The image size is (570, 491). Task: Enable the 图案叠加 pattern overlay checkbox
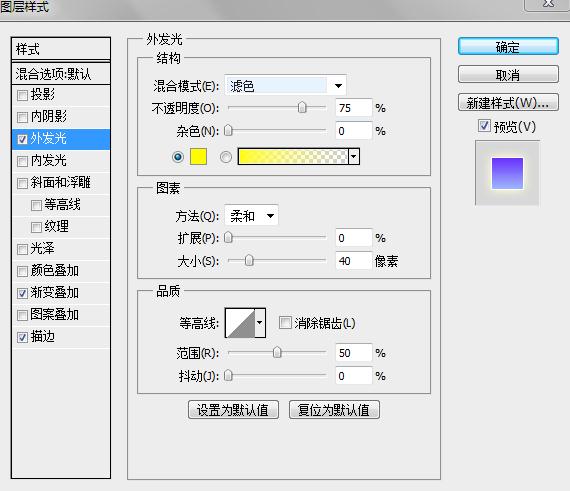click(23, 315)
